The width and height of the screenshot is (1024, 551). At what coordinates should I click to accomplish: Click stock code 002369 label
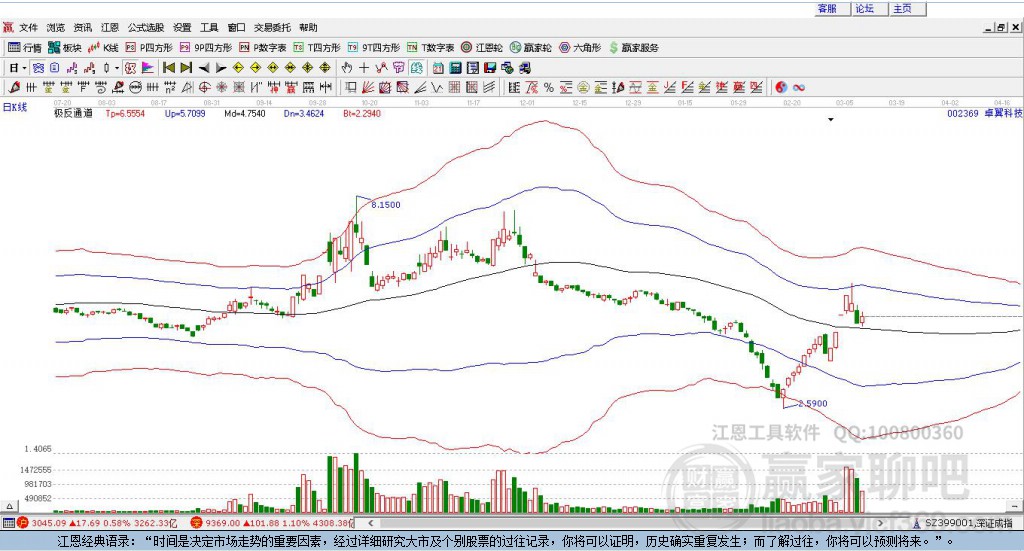[x=963, y=113]
